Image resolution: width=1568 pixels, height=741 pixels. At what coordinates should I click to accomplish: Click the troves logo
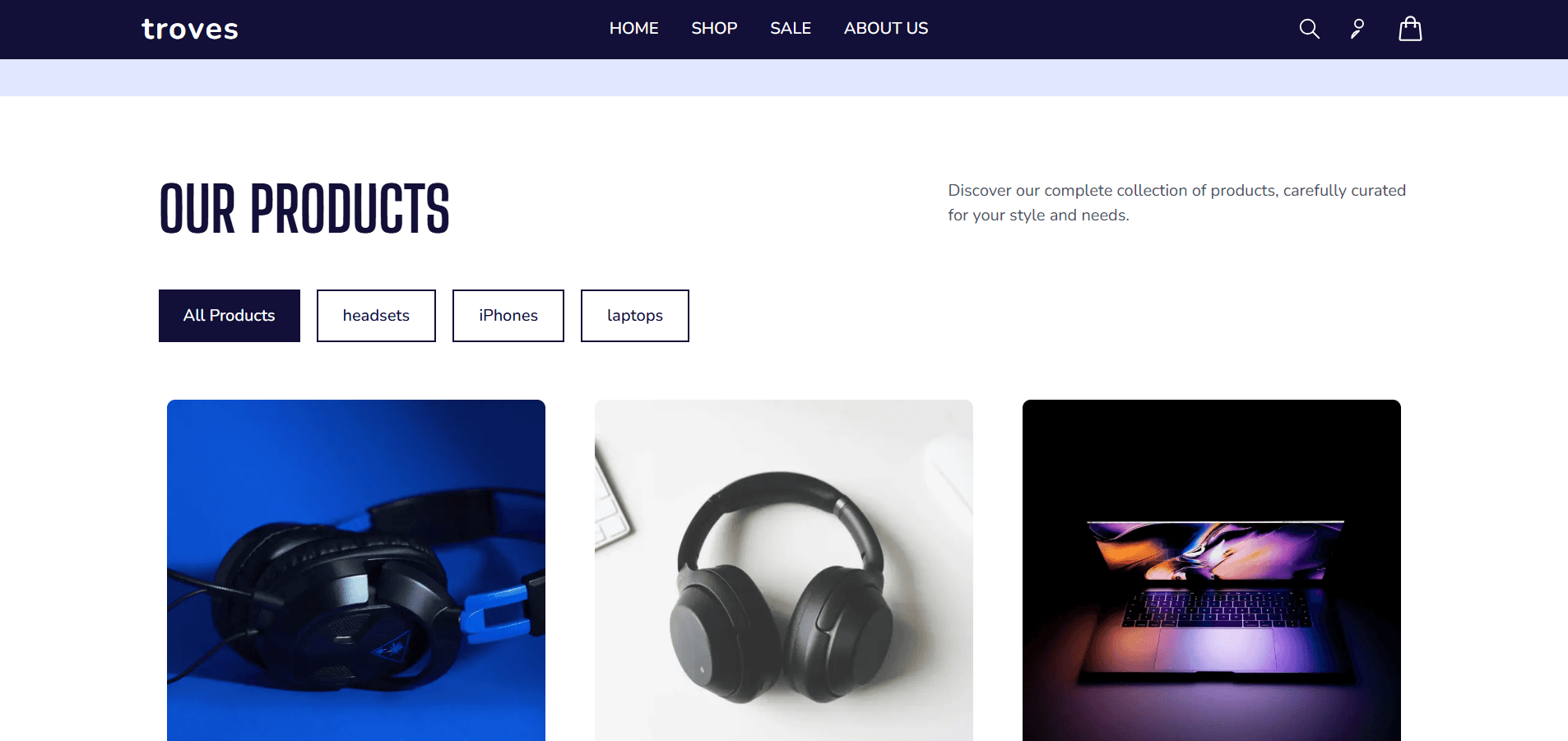[190, 30]
